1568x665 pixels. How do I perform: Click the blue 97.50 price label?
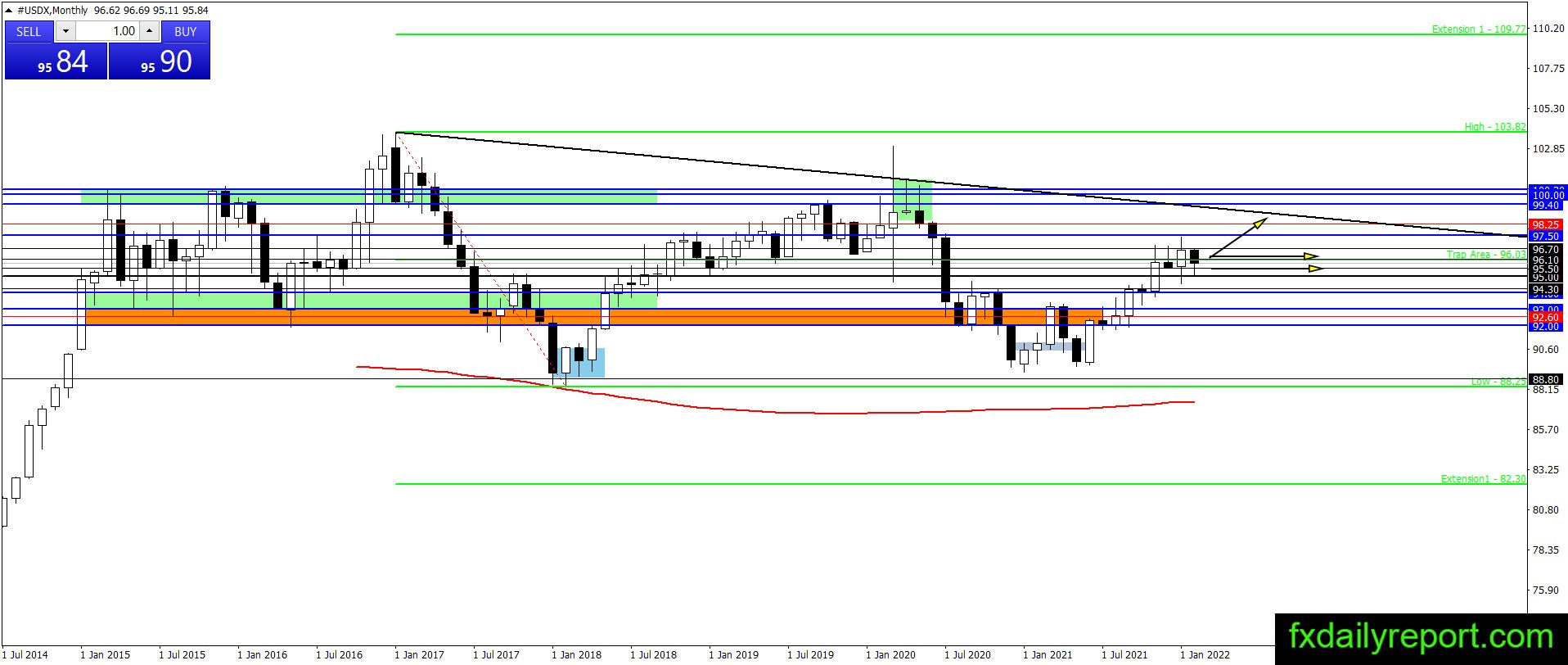click(x=1546, y=236)
